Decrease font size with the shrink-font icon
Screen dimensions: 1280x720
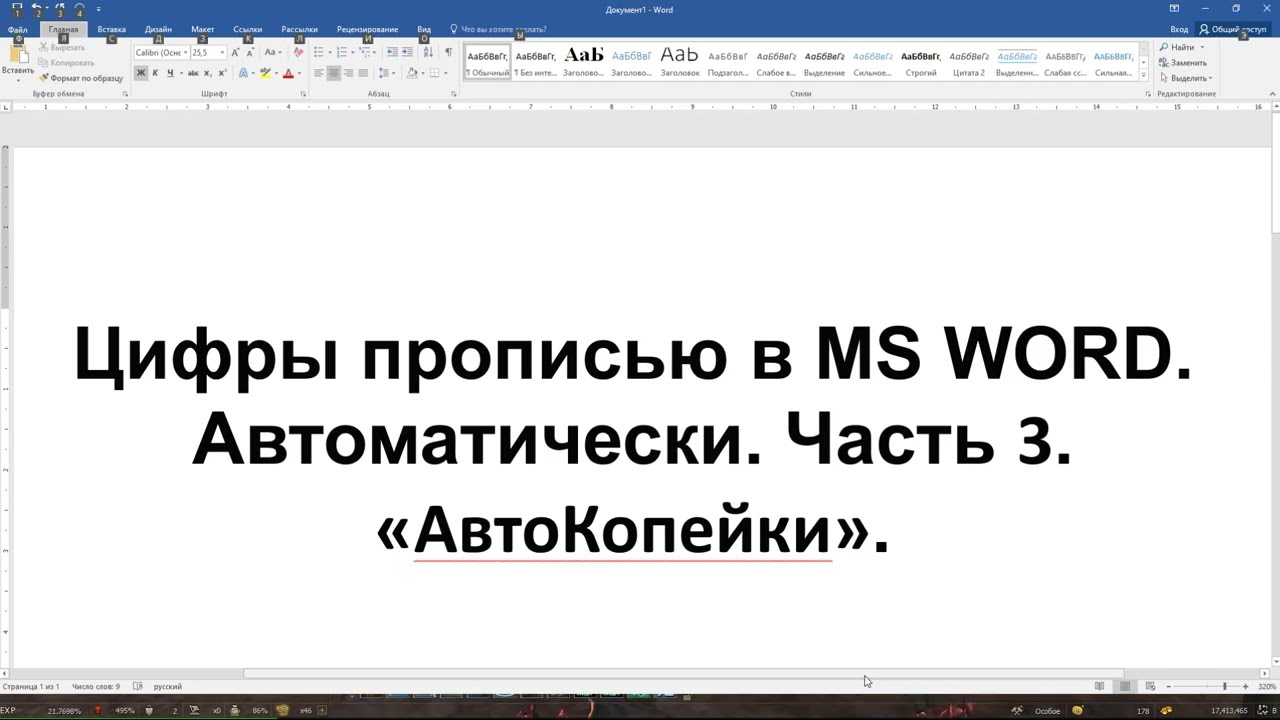[249, 52]
